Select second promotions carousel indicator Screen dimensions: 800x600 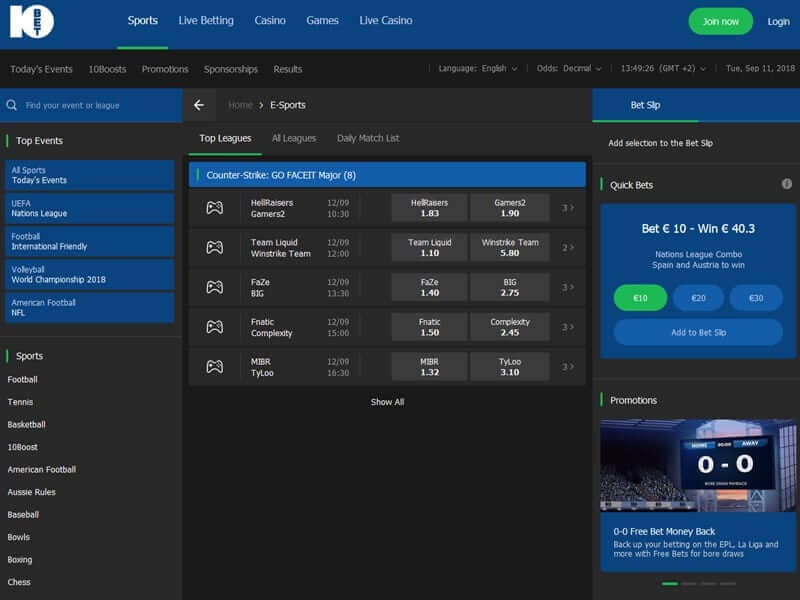tap(689, 584)
